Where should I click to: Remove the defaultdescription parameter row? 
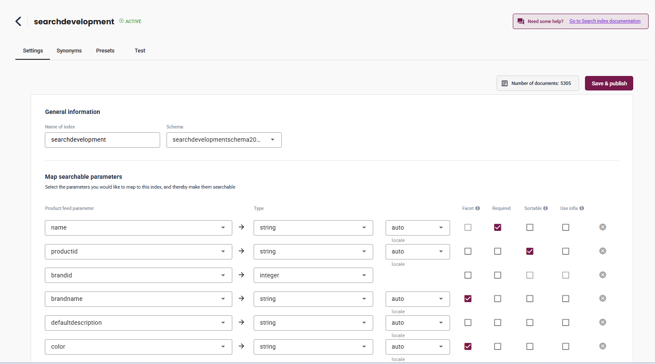point(602,322)
